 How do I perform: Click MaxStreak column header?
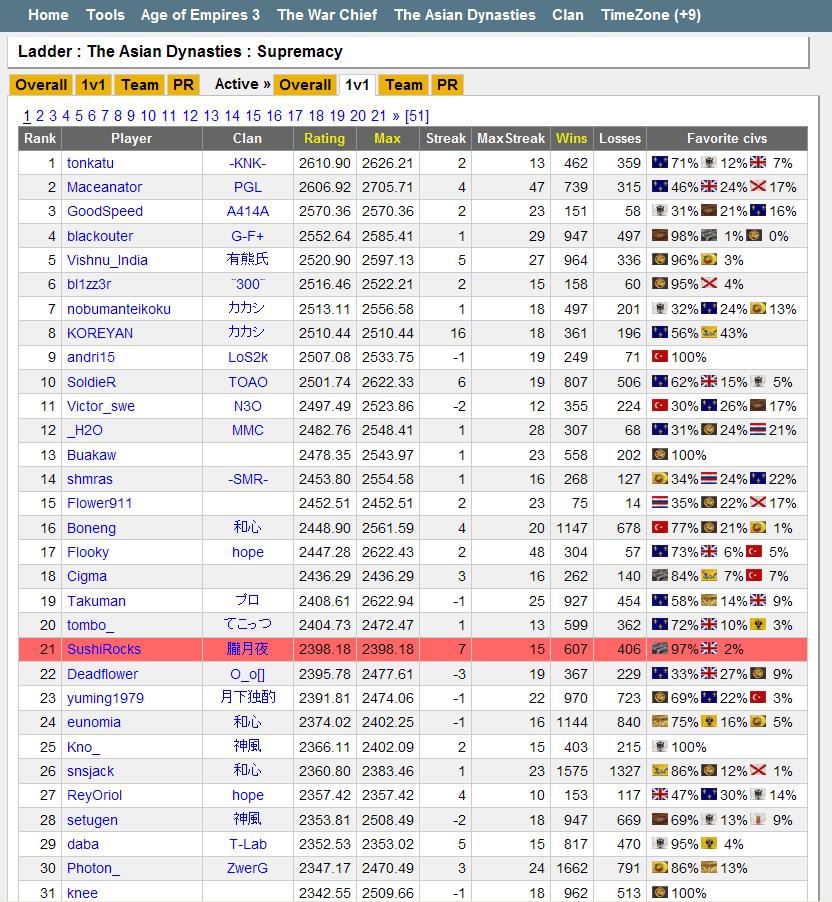click(x=510, y=139)
